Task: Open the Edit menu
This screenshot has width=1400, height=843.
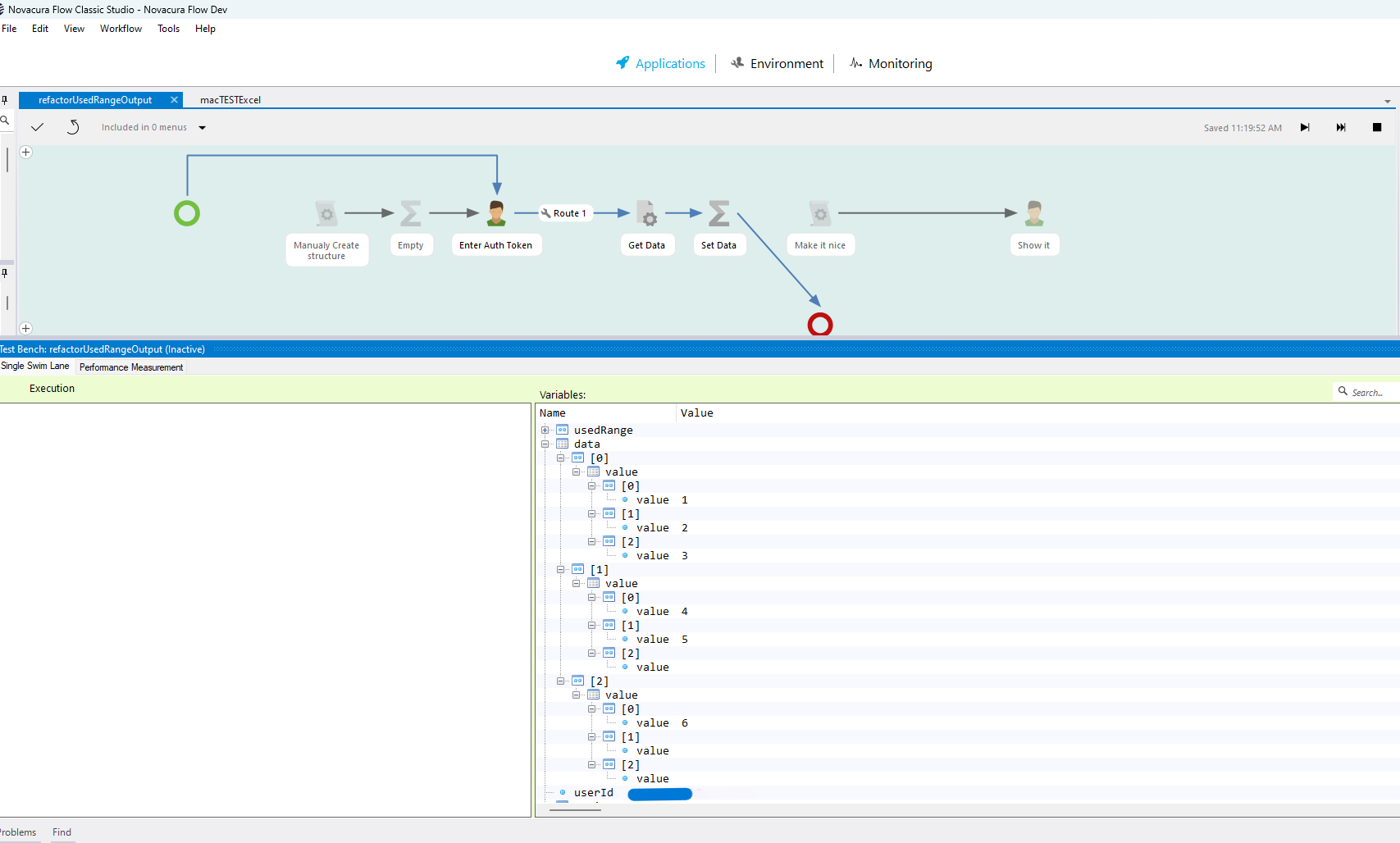Action: (x=40, y=29)
